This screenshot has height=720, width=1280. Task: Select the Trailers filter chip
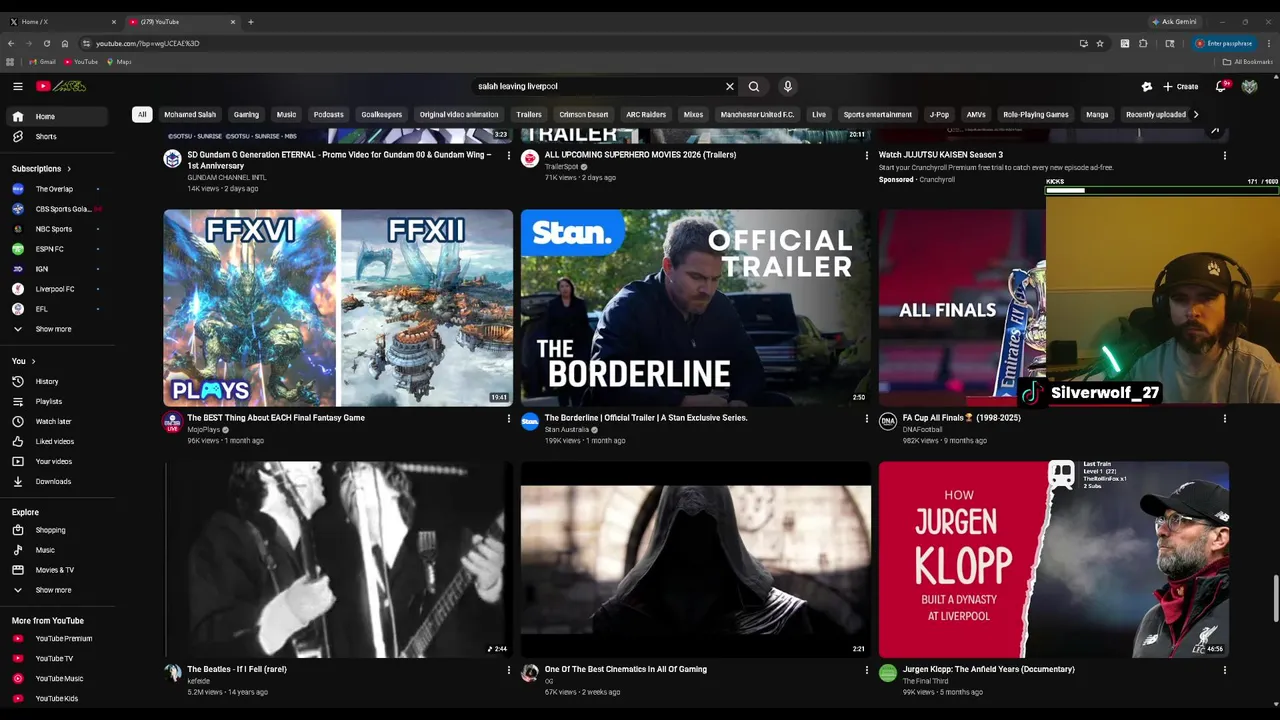pos(529,115)
